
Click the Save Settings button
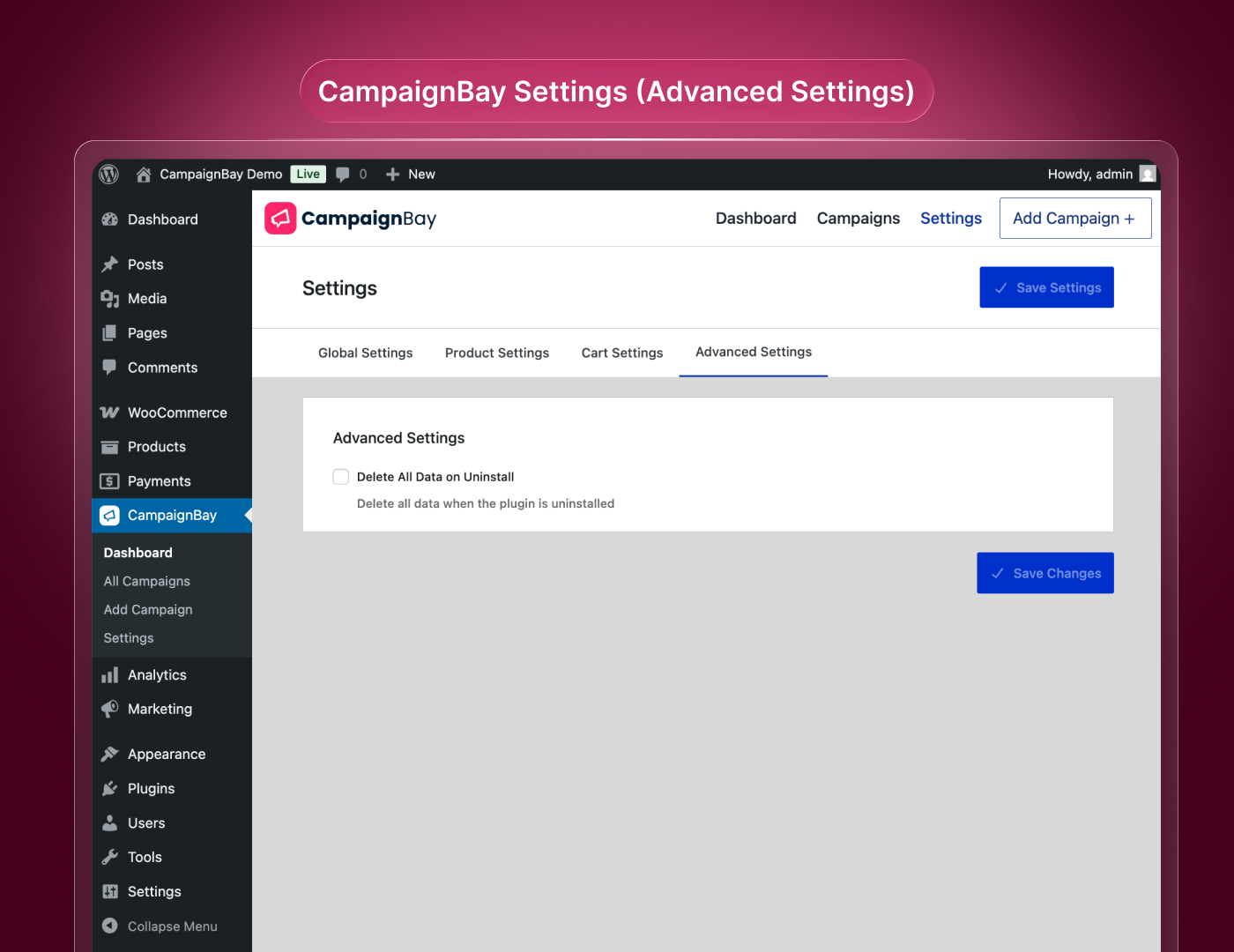[1047, 287]
